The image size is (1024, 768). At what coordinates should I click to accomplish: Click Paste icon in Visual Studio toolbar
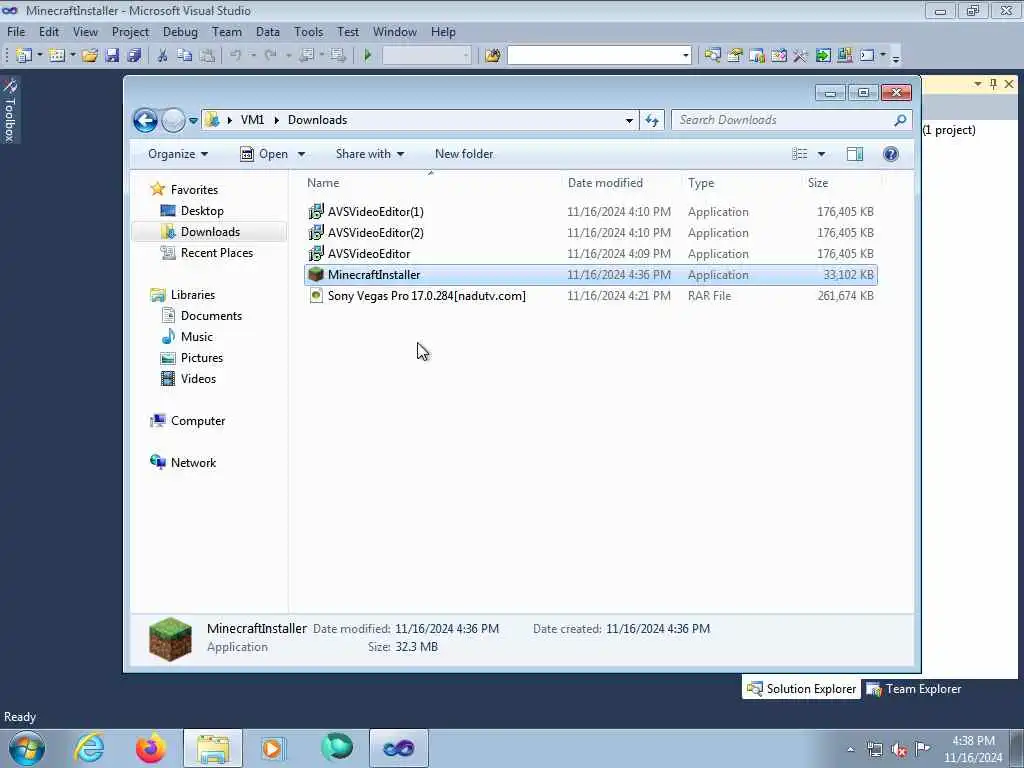[207, 56]
